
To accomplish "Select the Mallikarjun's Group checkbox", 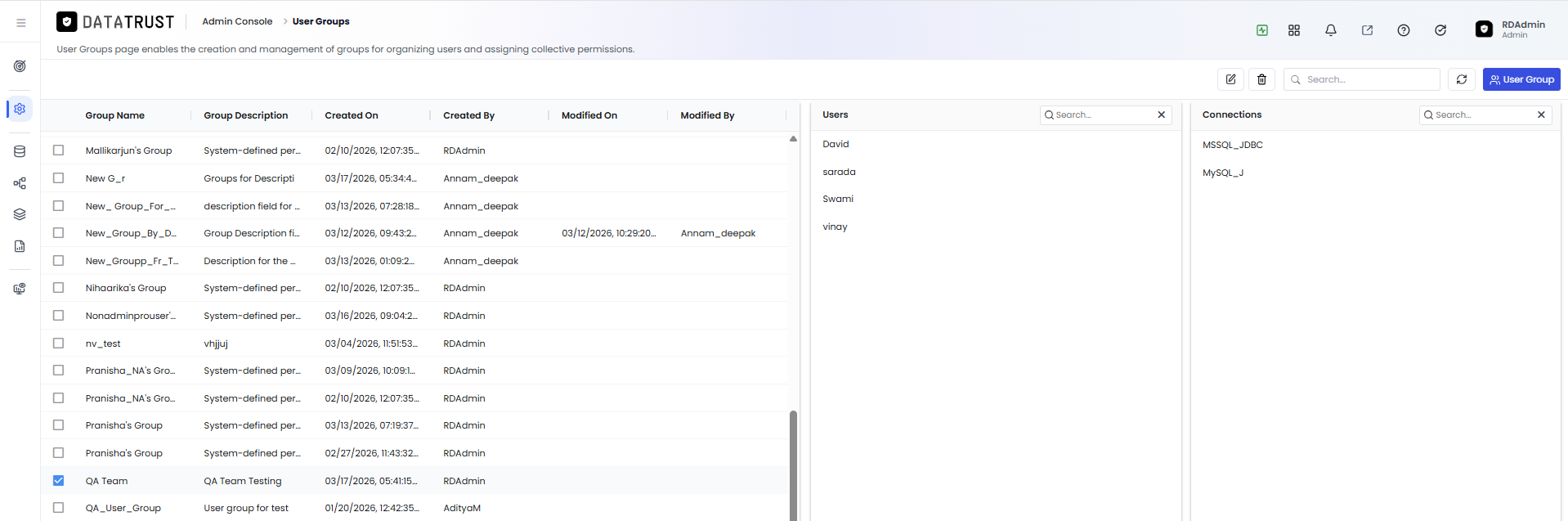I will (x=58, y=150).
